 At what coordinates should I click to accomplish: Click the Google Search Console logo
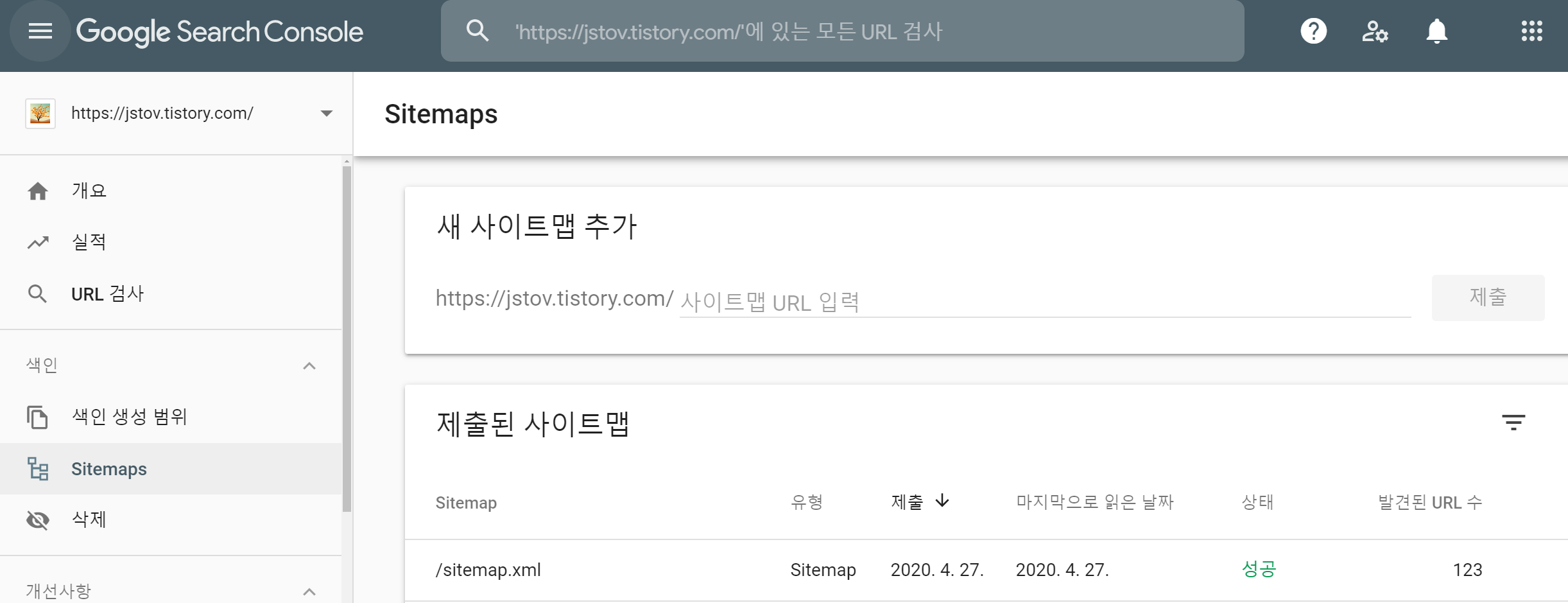(220, 31)
